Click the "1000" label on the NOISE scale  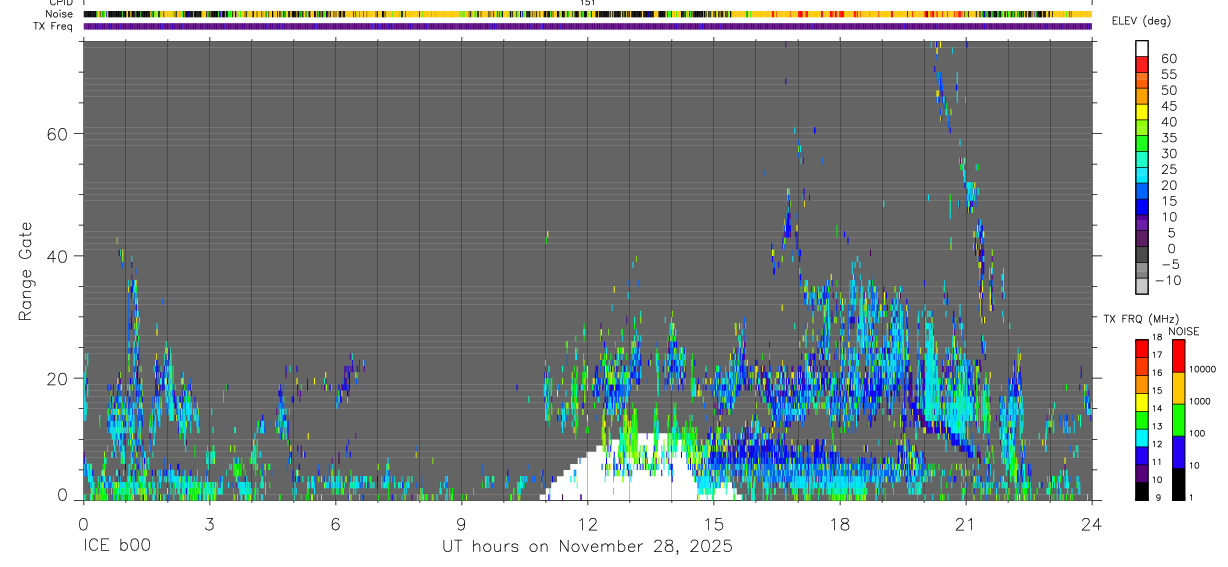(x=1199, y=401)
